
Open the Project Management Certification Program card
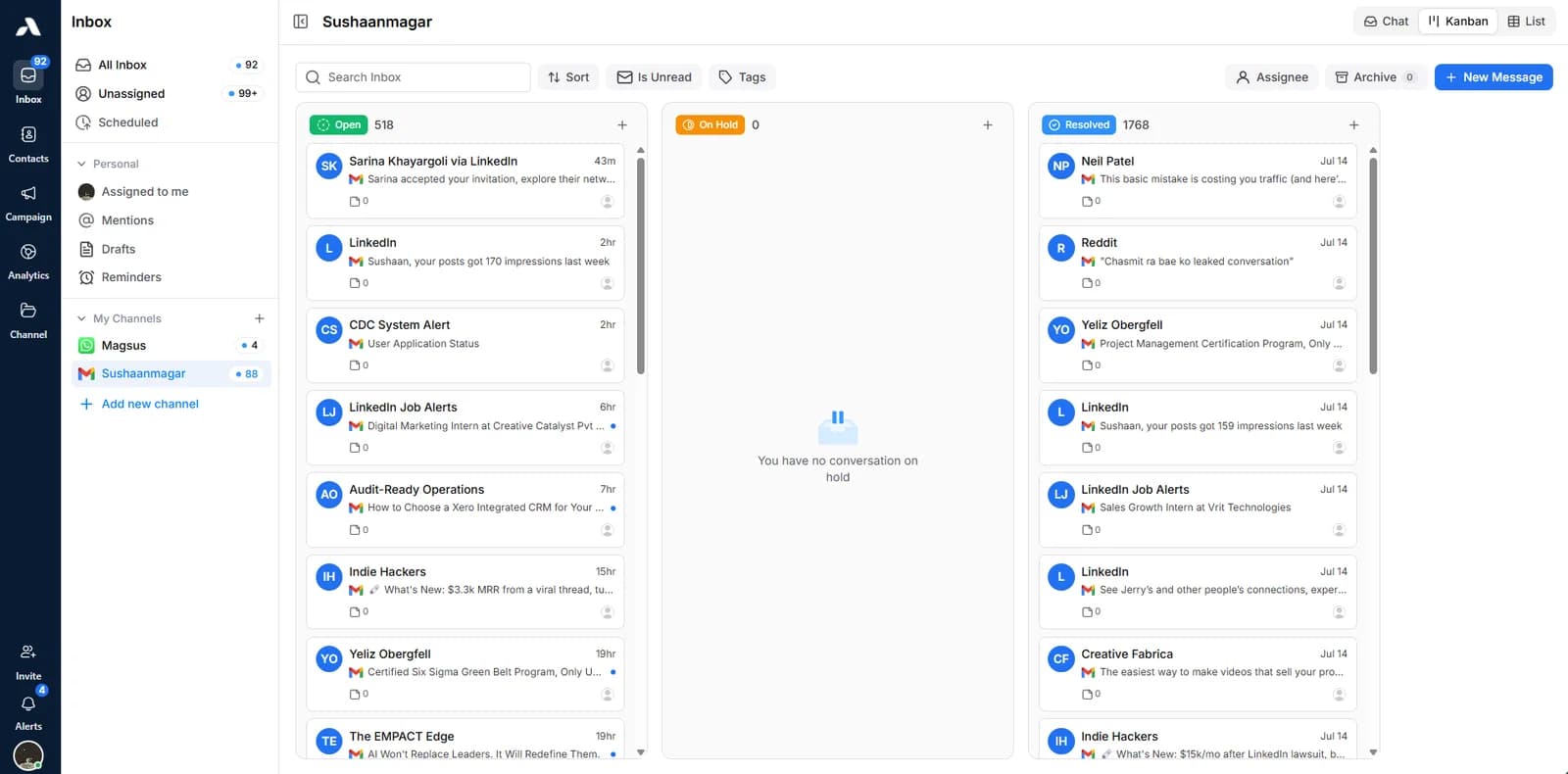point(1198,346)
